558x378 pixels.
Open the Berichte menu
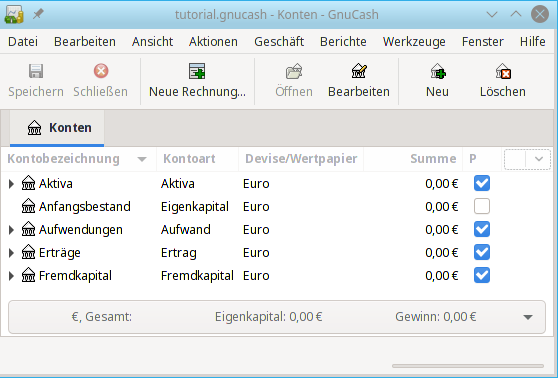[343, 42]
